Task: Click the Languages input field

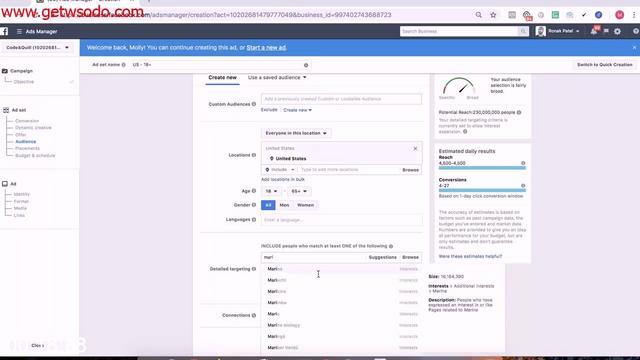Action: tap(341, 220)
